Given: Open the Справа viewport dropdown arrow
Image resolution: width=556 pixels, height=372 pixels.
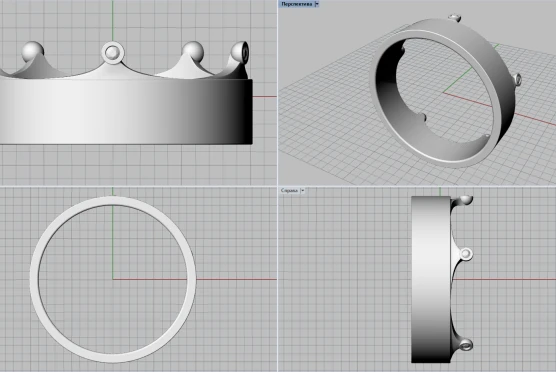Looking at the screenshot, I should (302, 190).
